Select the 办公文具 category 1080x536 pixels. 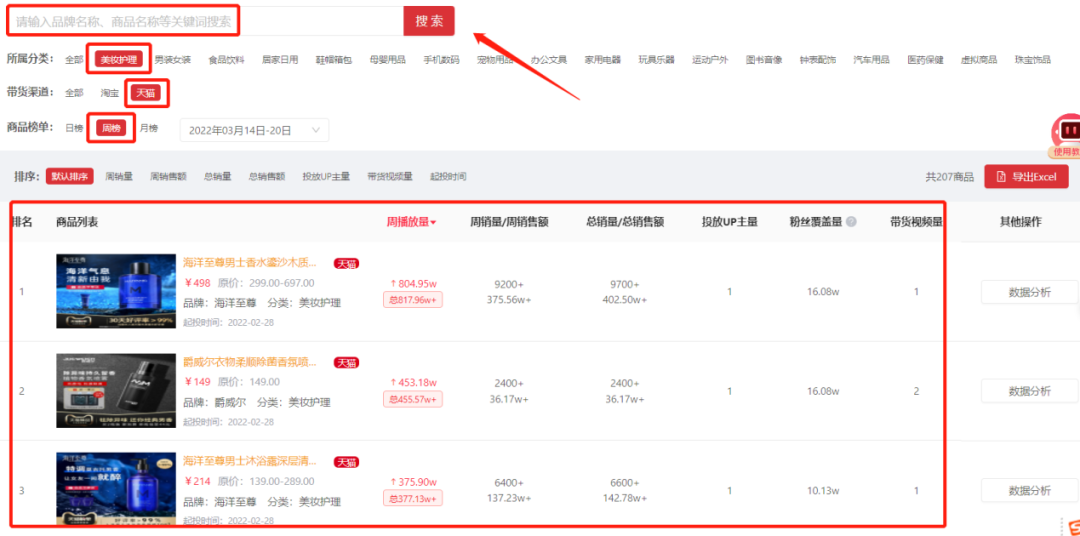(x=549, y=60)
